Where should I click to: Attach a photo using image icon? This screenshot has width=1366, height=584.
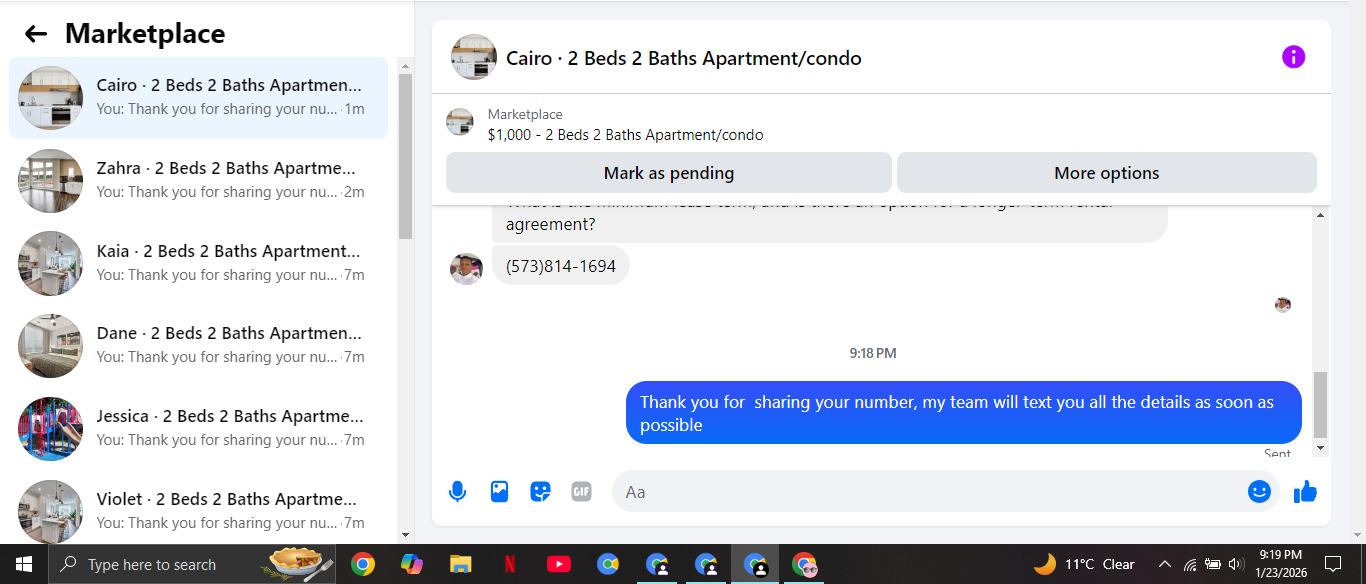click(x=499, y=492)
